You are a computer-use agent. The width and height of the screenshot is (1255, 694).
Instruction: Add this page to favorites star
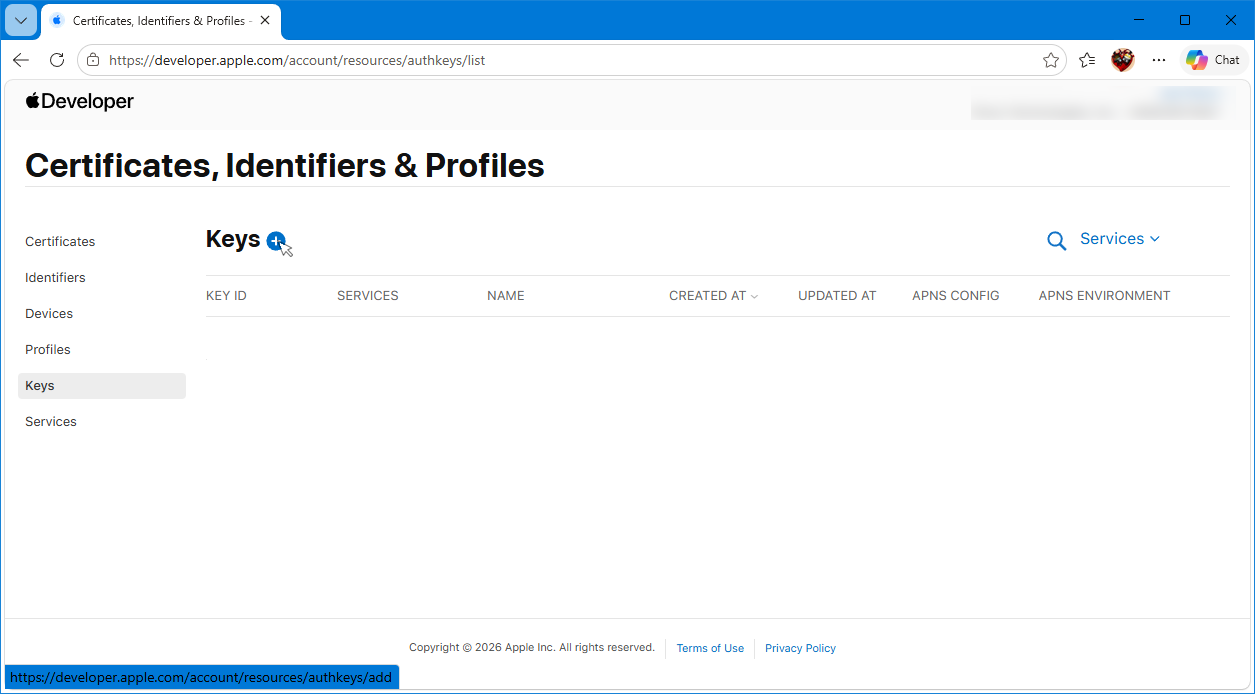[x=1051, y=60]
